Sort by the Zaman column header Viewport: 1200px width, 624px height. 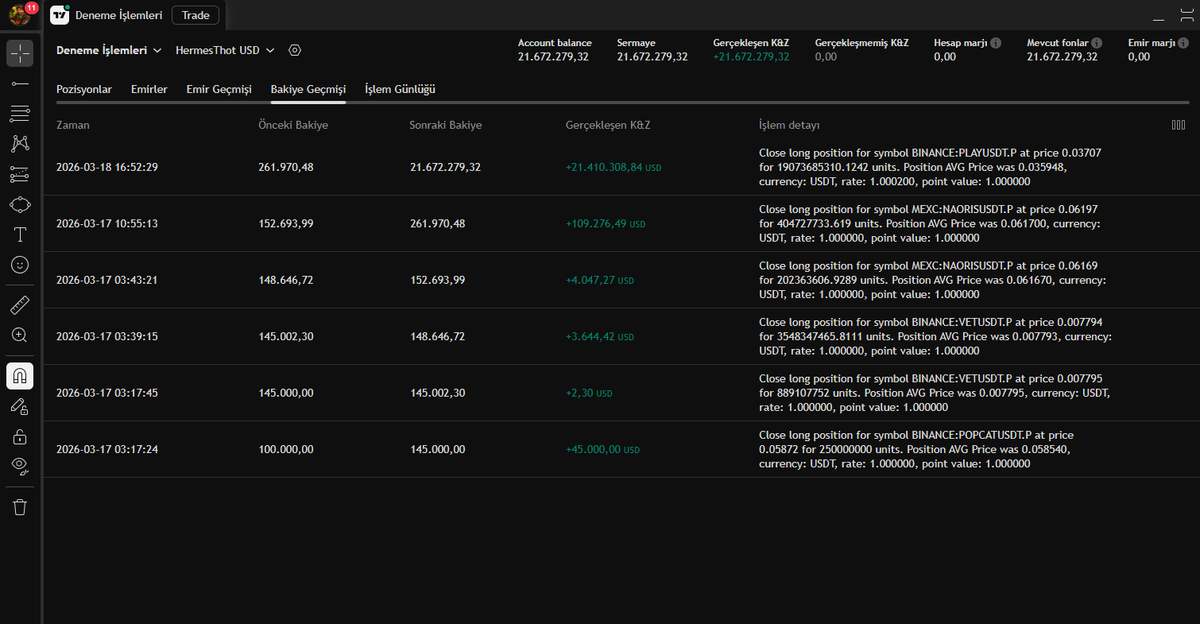pos(73,125)
